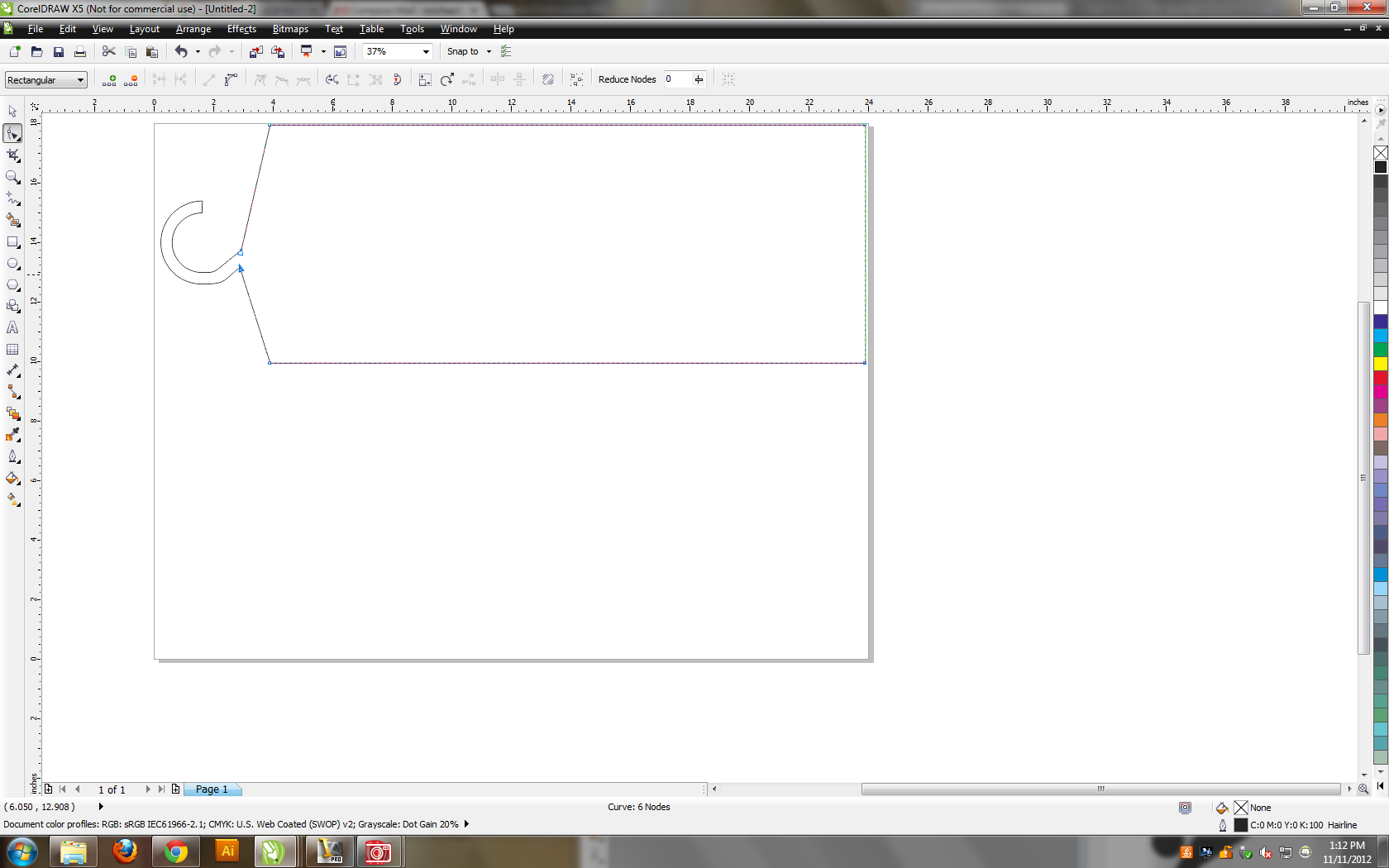The width and height of the screenshot is (1389, 868).
Task: Click the horizontal scrollbar thumb
Action: (x=1100, y=789)
